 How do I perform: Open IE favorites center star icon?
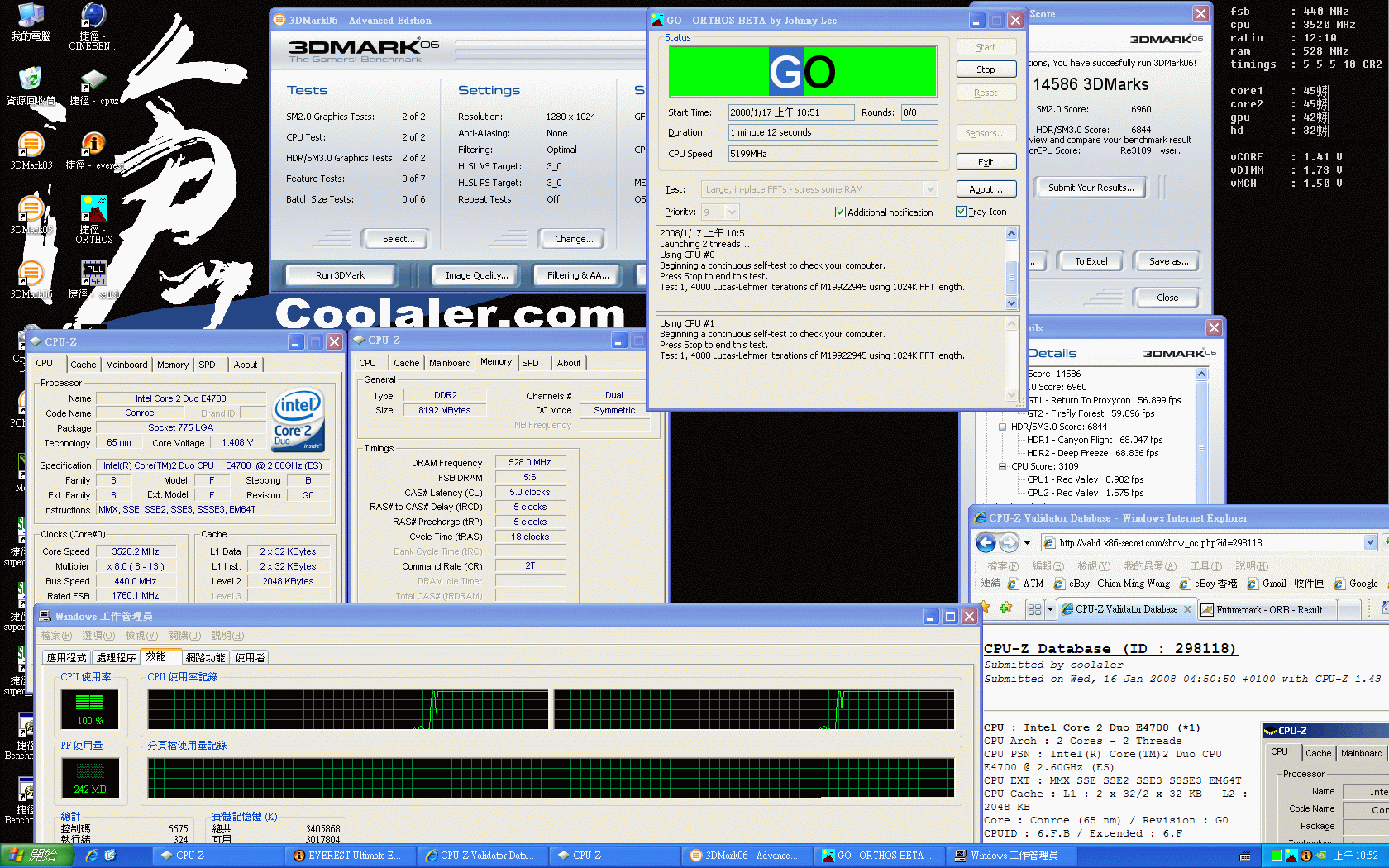[984, 608]
